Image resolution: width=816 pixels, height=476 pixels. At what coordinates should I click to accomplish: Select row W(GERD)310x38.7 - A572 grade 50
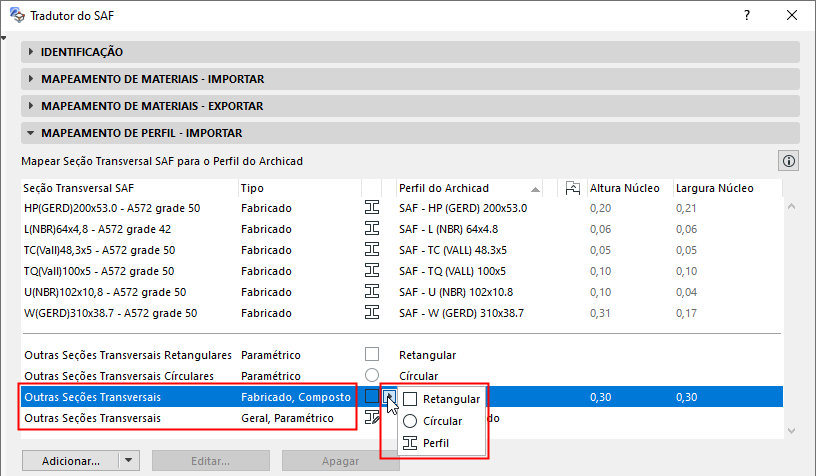click(402, 313)
